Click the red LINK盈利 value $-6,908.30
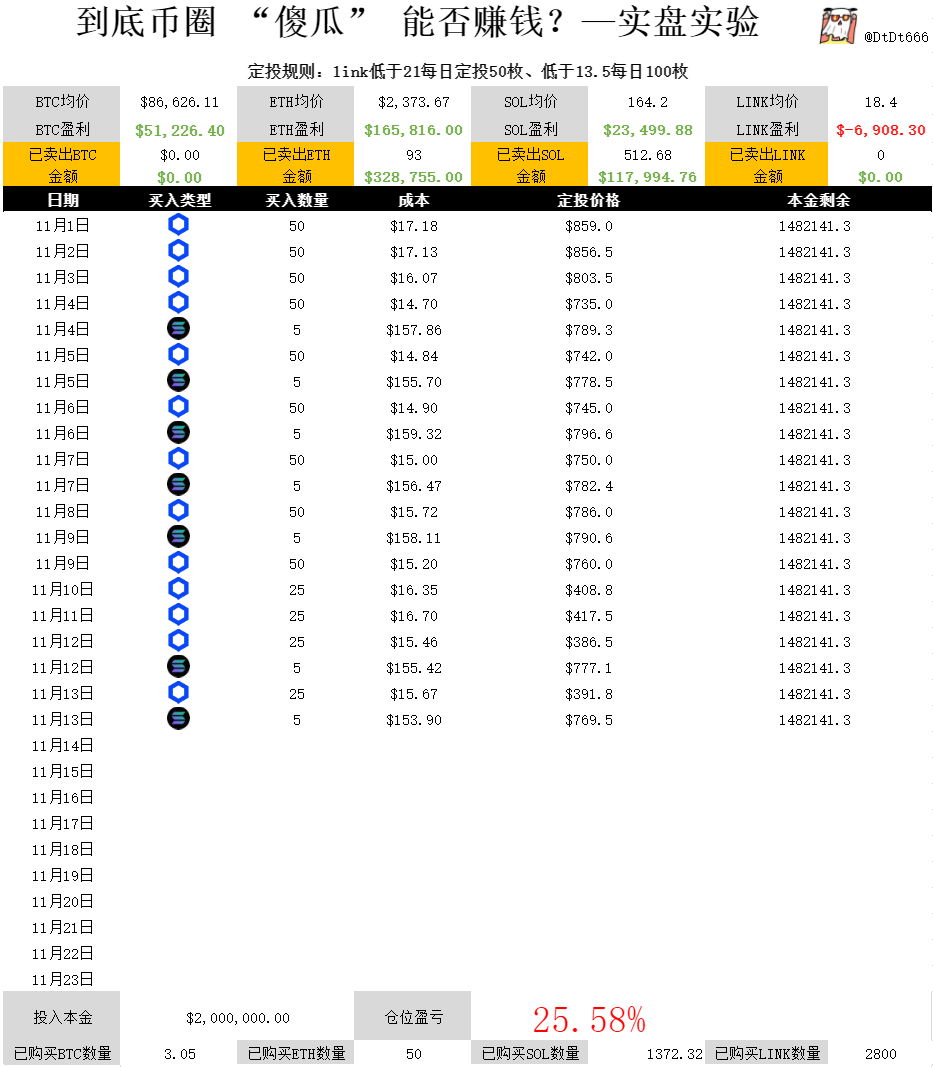Viewport: 933px width, 1067px height. [881, 130]
